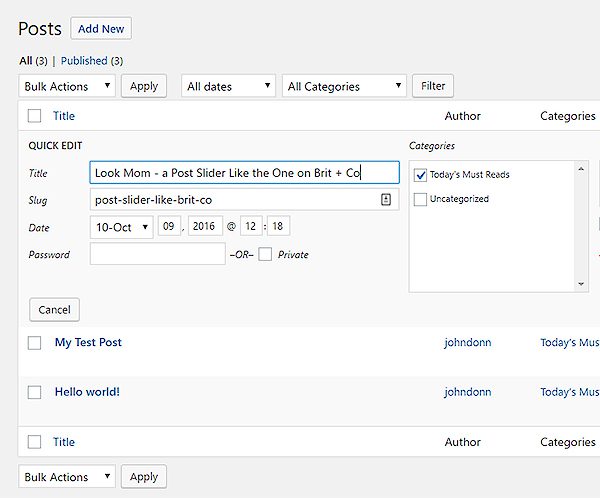Open the top Bulk Actions dropdown
This screenshot has height=498, width=600.
click(67, 86)
